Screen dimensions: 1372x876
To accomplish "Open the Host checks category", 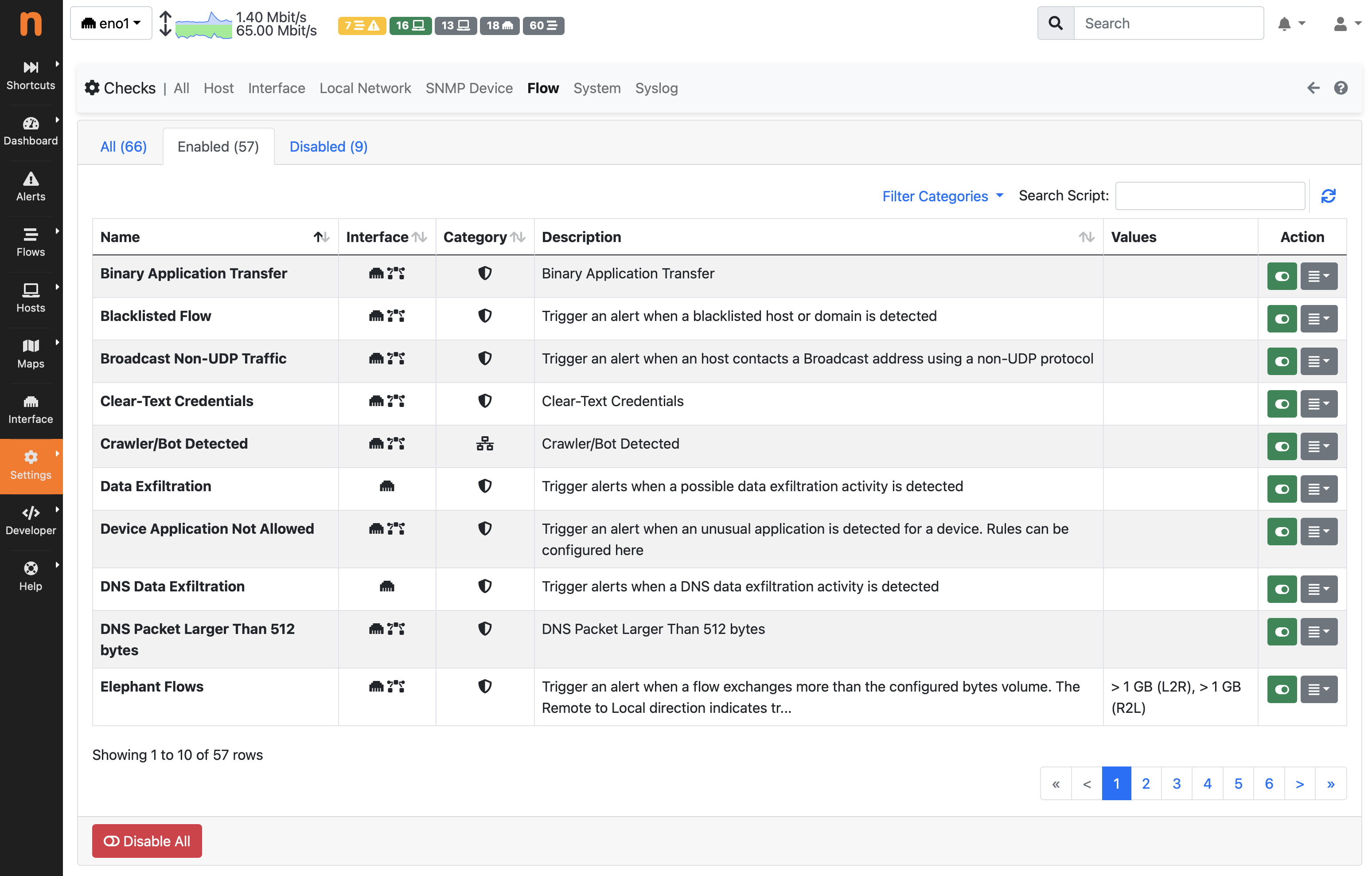I will pyautogui.click(x=219, y=88).
